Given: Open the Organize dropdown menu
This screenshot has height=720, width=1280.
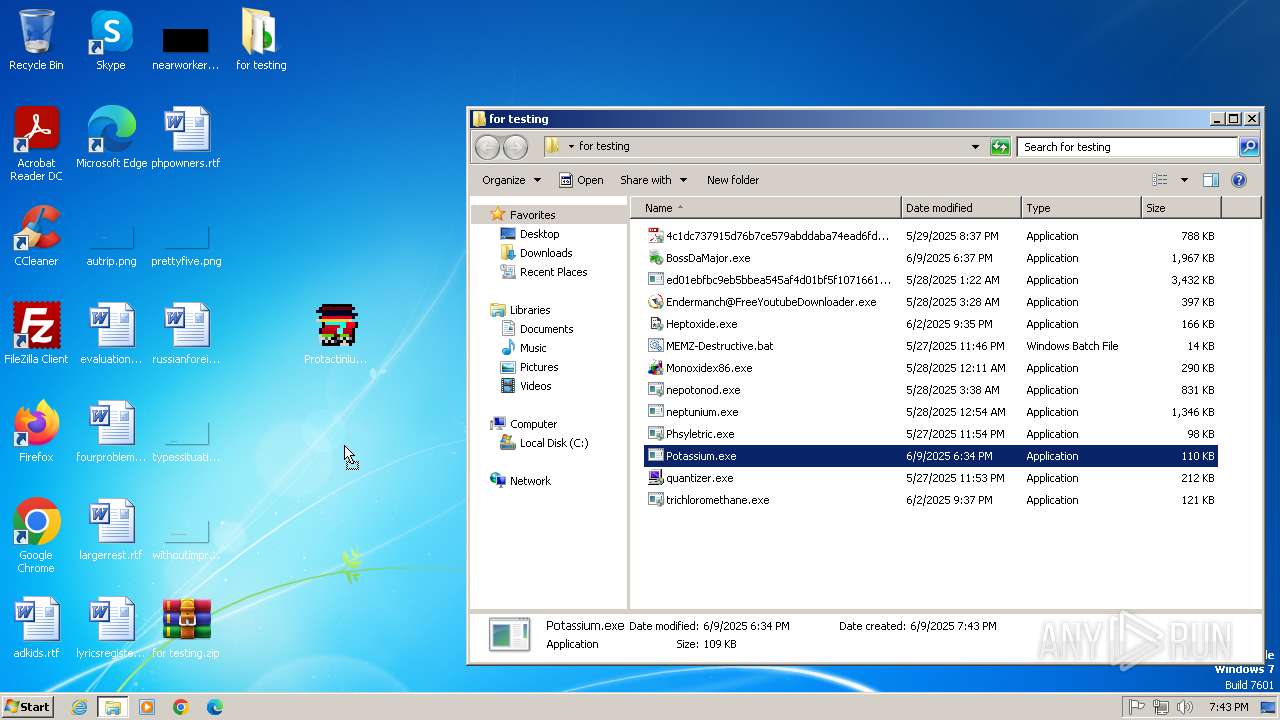Looking at the screenshot, I should [x=511, y=180].
